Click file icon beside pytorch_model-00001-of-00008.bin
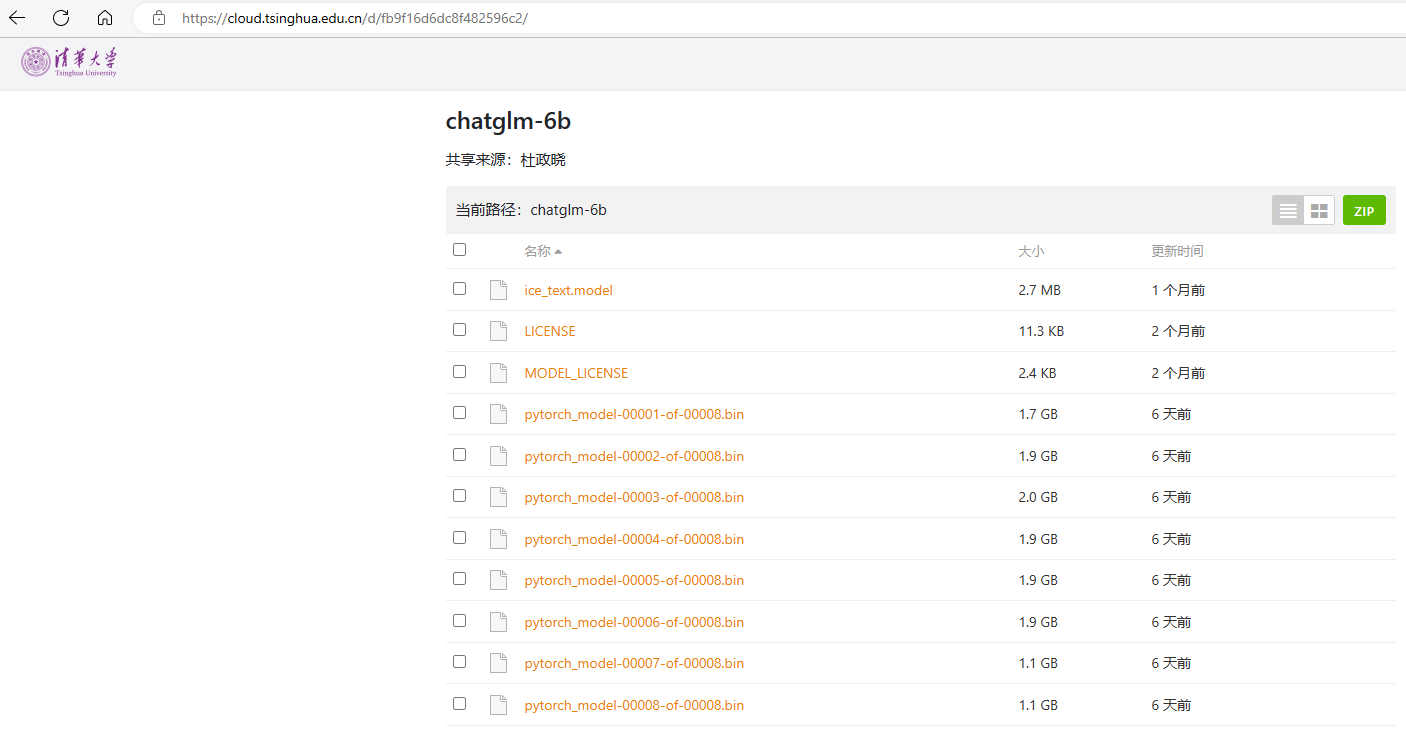 [x=498, y=414]
